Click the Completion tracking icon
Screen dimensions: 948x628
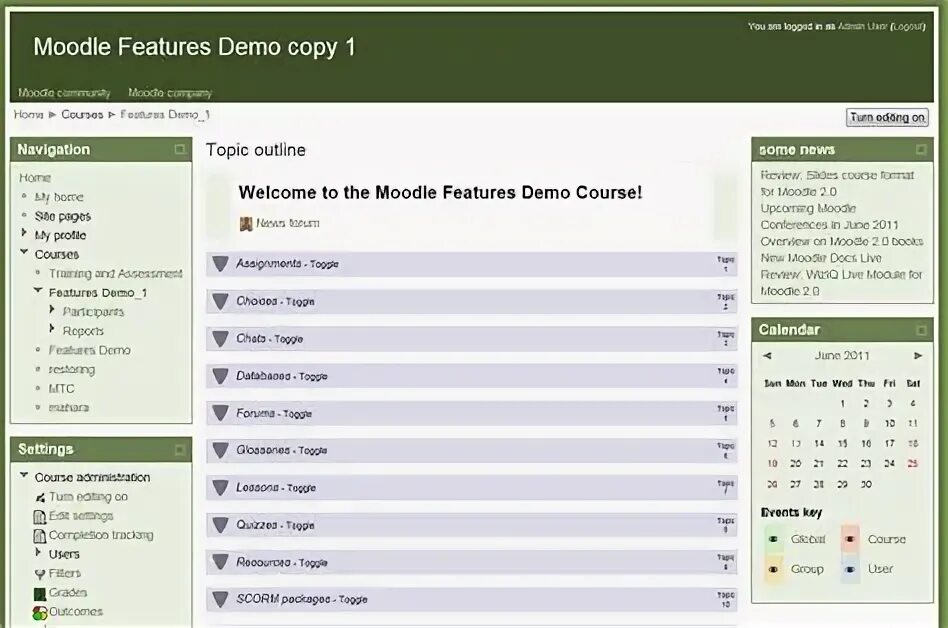[x=39, y=536]
